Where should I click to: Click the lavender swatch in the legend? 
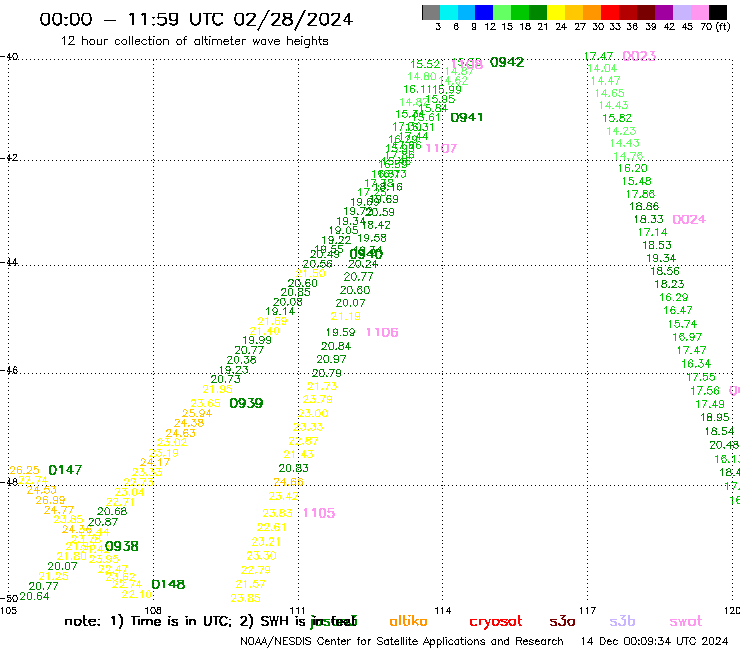coord(681,12)
